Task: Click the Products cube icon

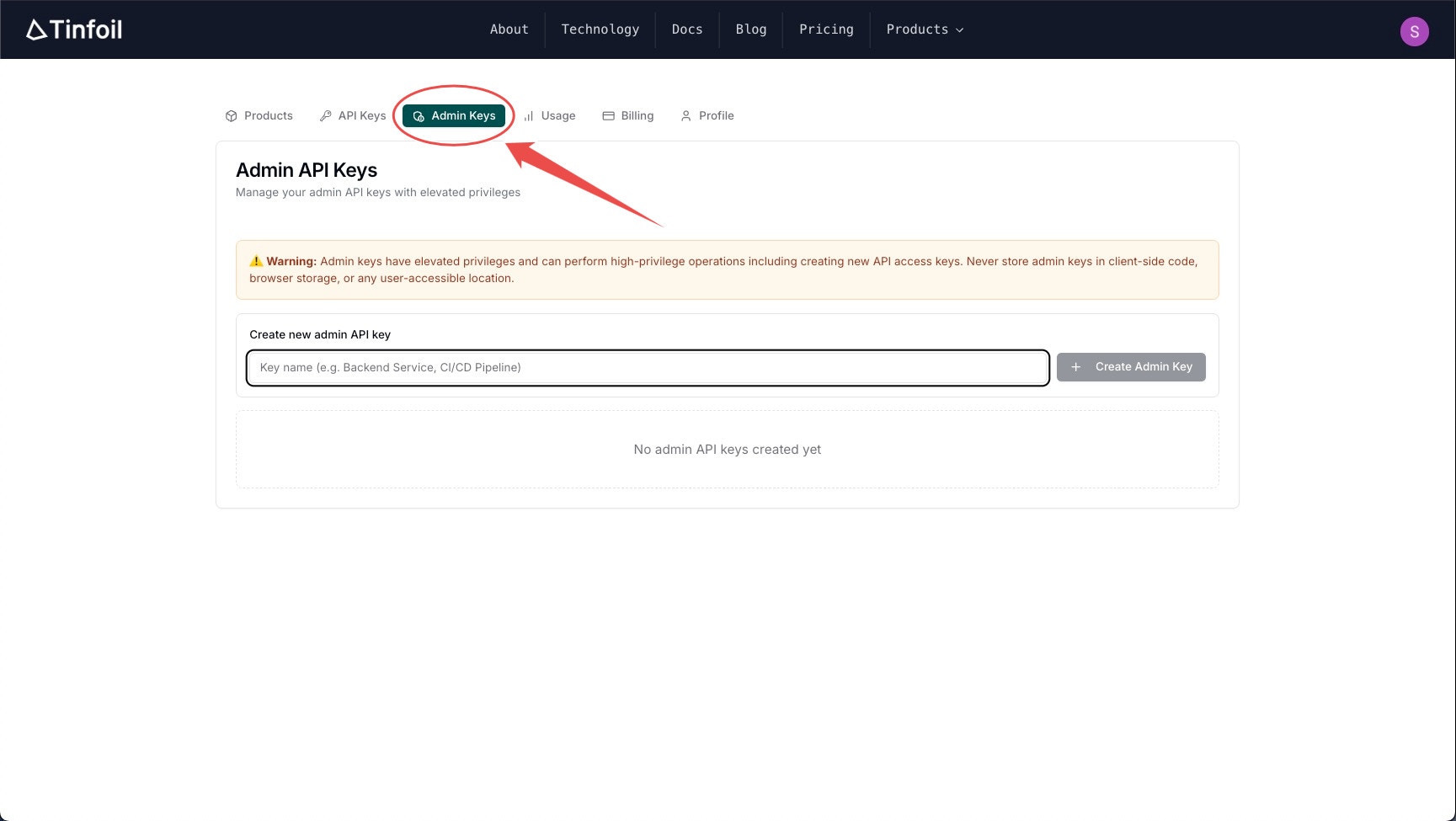Action: pyautogui.click(x=232, y=116)
